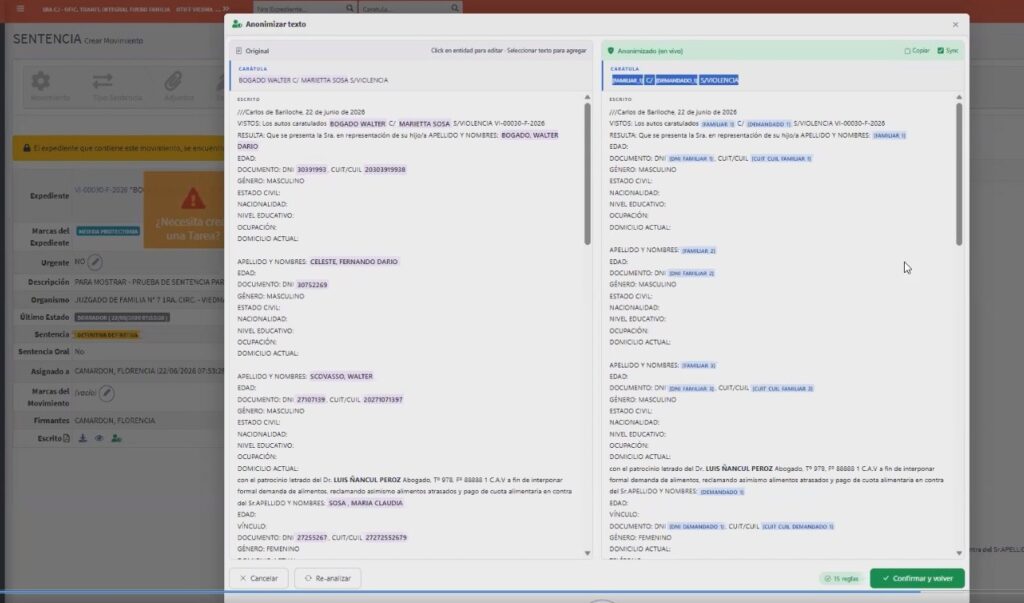Click the [FAMILIAR 2] tag in the Anonimizado panel
1024x603 pixels.
[698, 251]
